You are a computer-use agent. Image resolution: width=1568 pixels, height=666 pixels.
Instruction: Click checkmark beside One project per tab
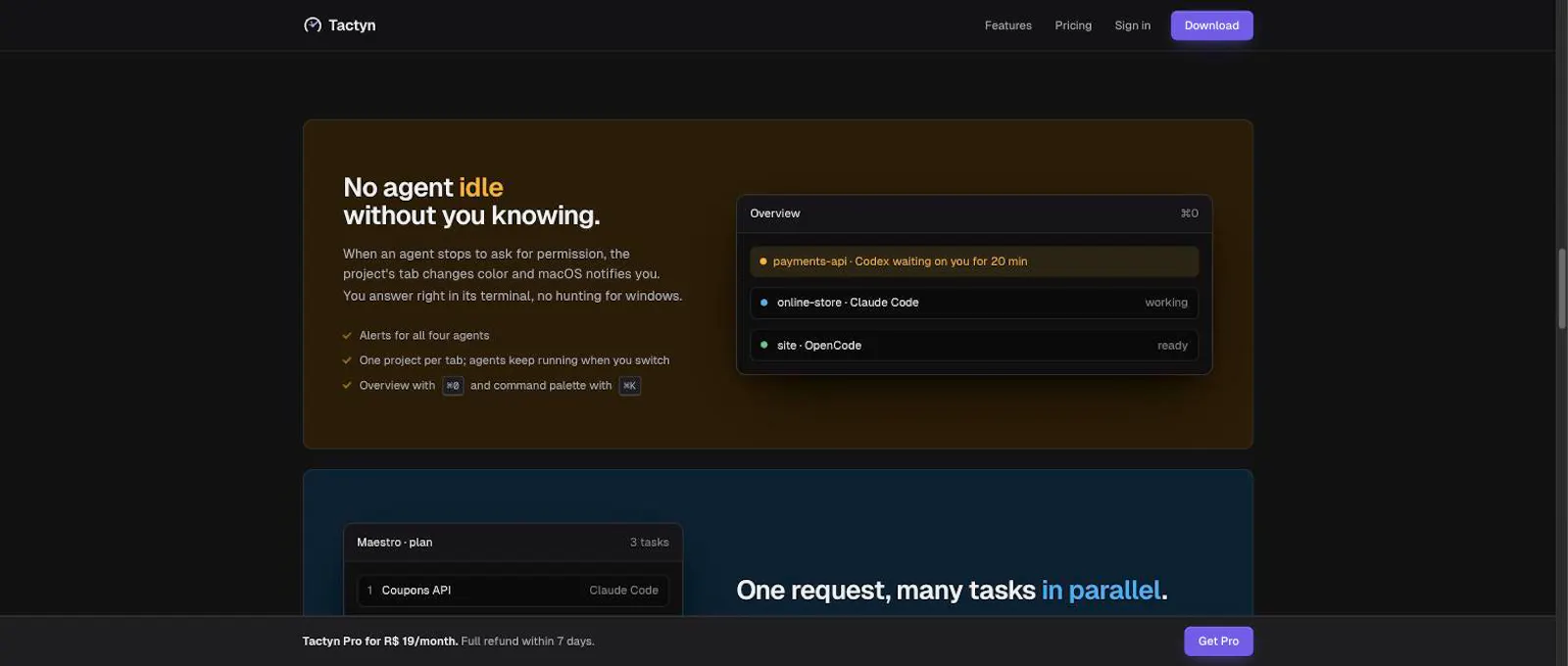tap(347, 360)
